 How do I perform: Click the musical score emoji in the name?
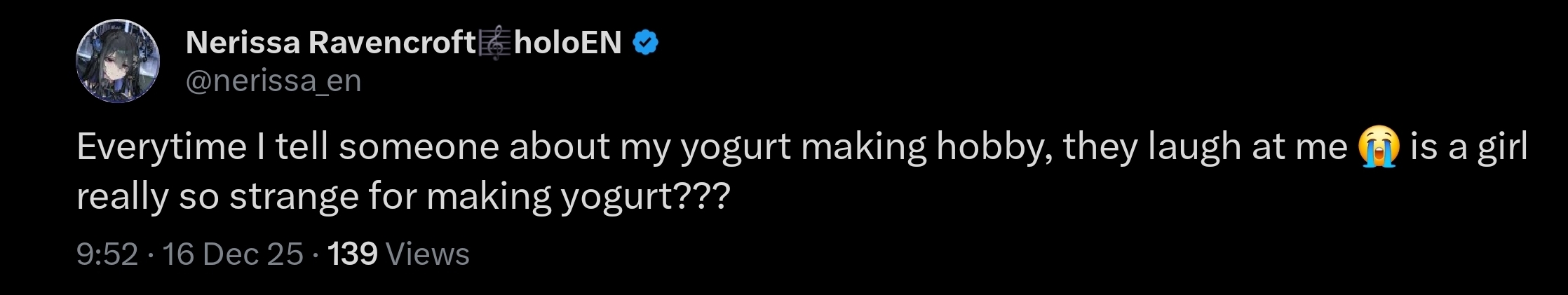click(495, 43)
